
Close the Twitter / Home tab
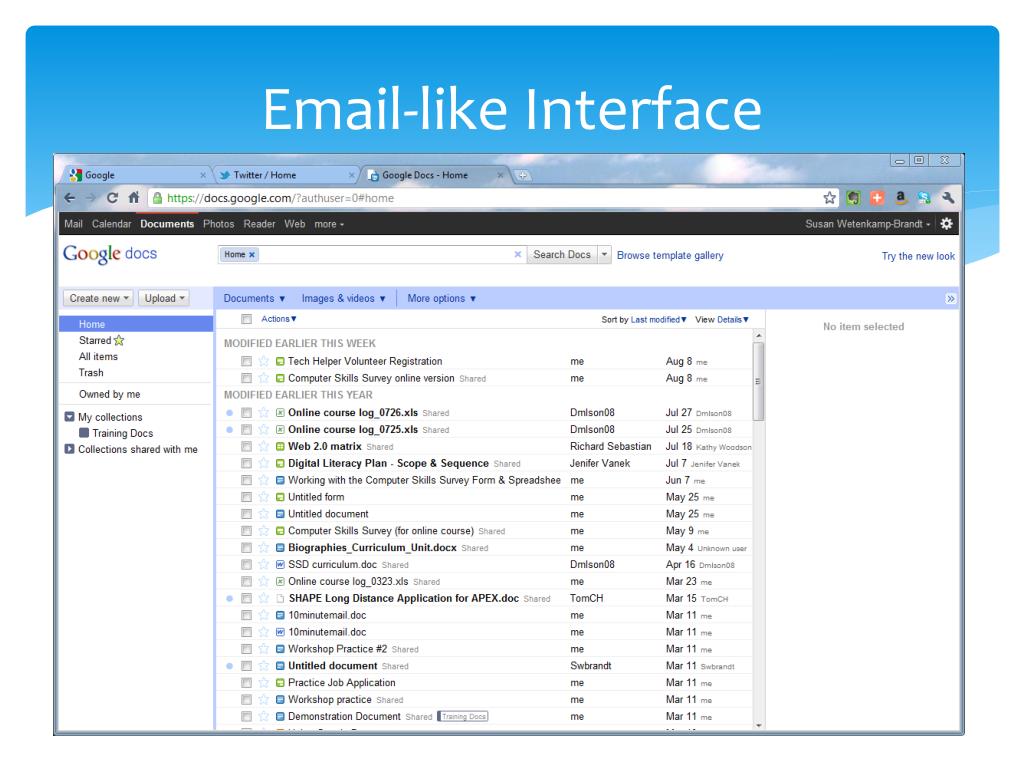351,175
